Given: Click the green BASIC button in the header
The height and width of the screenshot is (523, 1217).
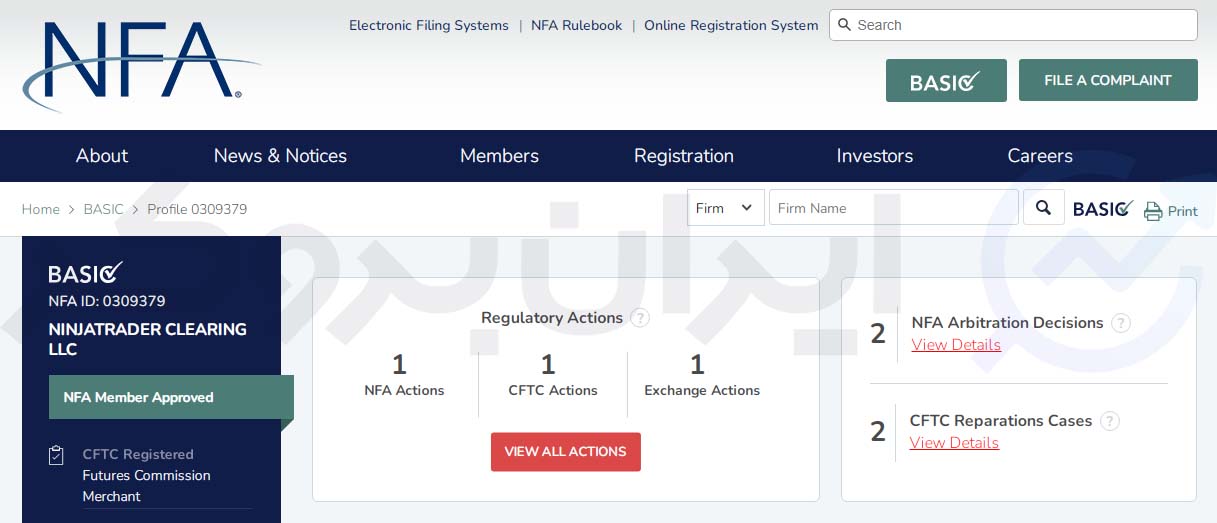Looking at the screenshot, I should coord(946,81).
